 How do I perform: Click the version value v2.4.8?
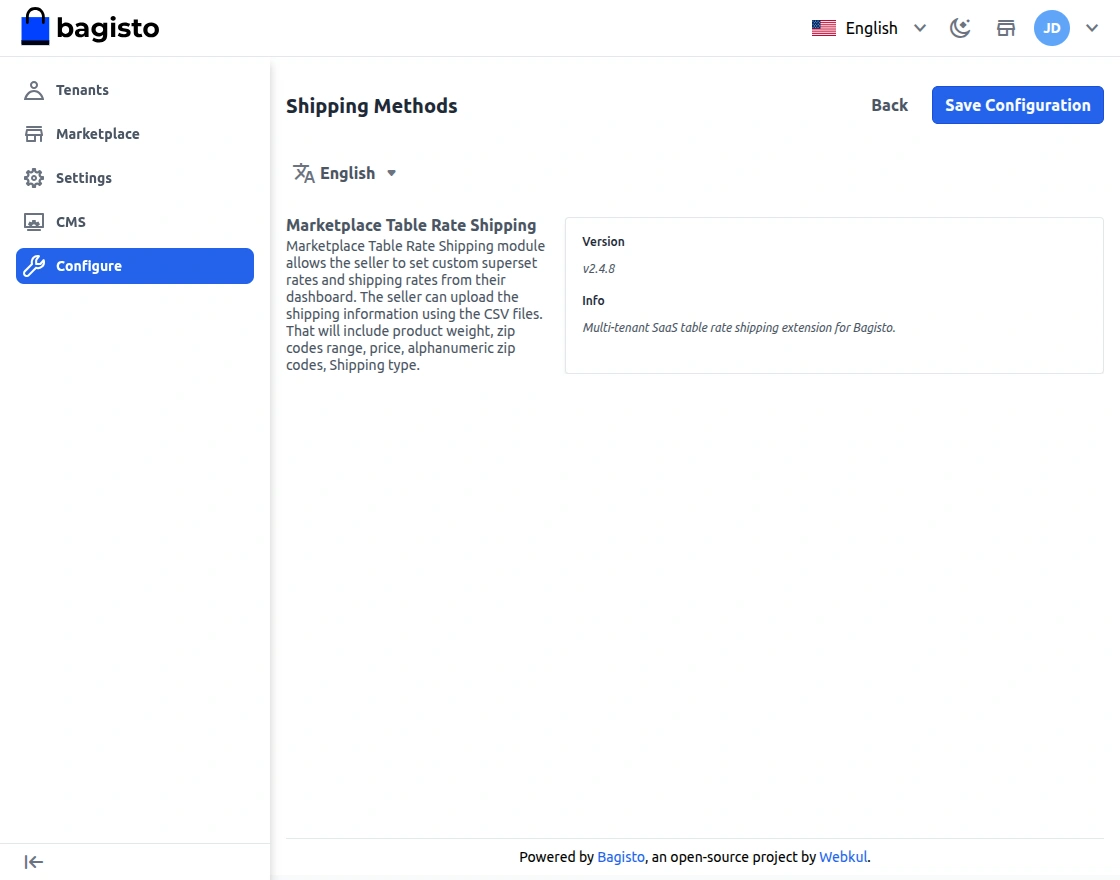pyautogui.click(x=599, y=269)
